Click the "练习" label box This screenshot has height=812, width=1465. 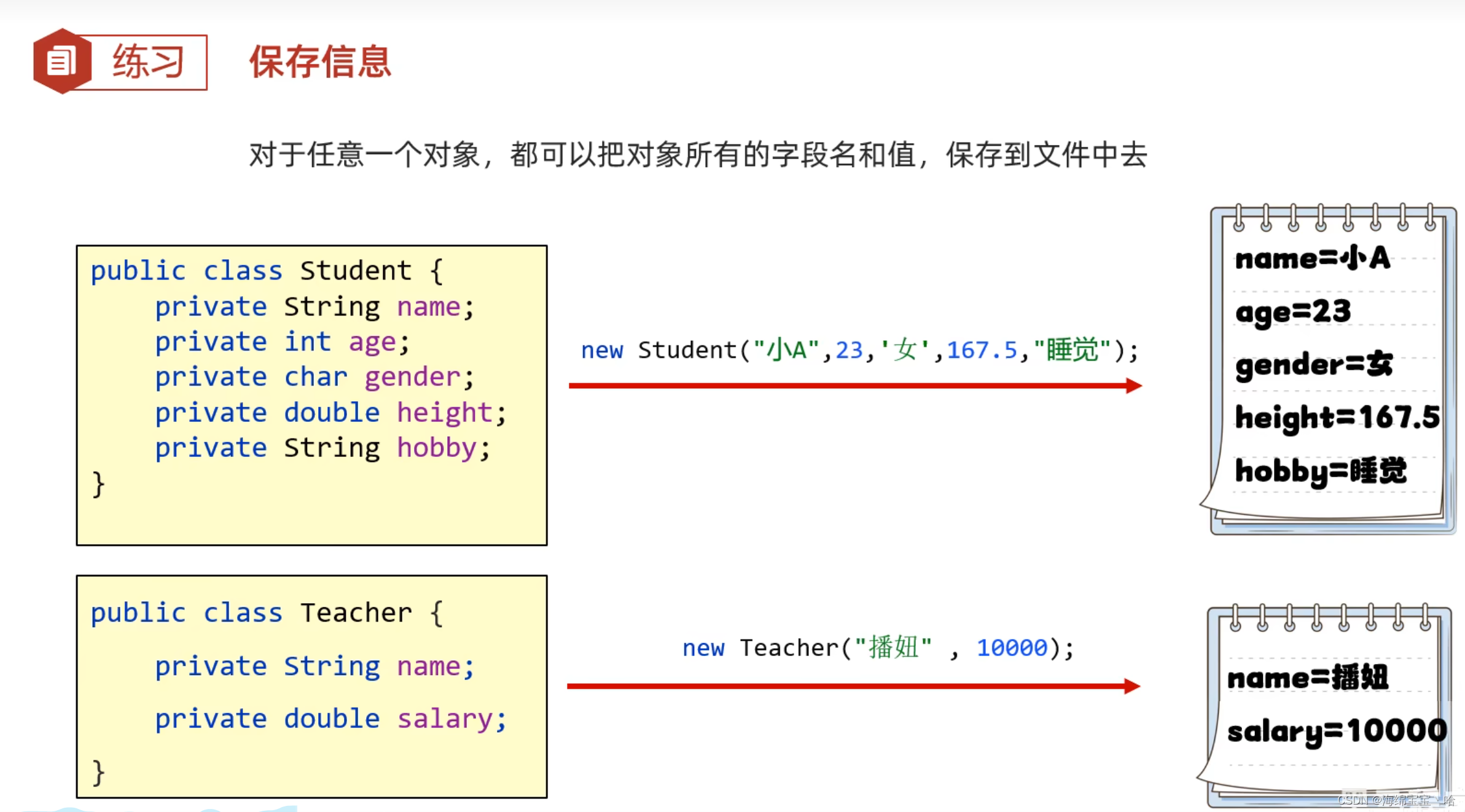[x=147, y=62]
